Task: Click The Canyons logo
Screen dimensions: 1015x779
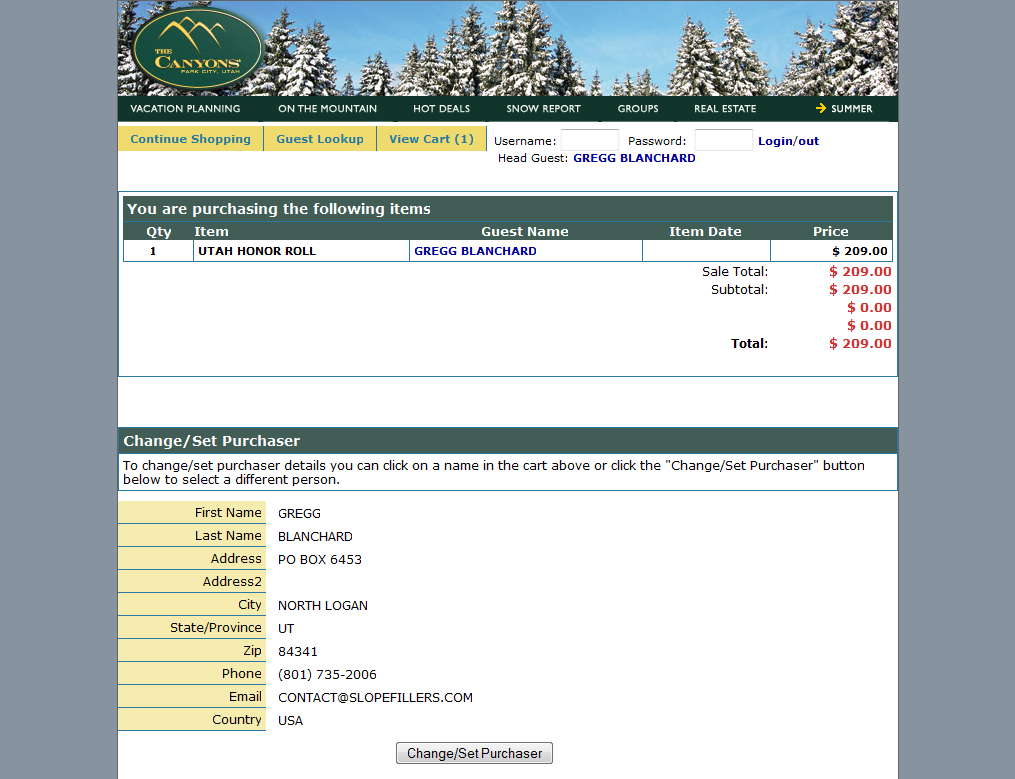Action: [x=197, y=49]
